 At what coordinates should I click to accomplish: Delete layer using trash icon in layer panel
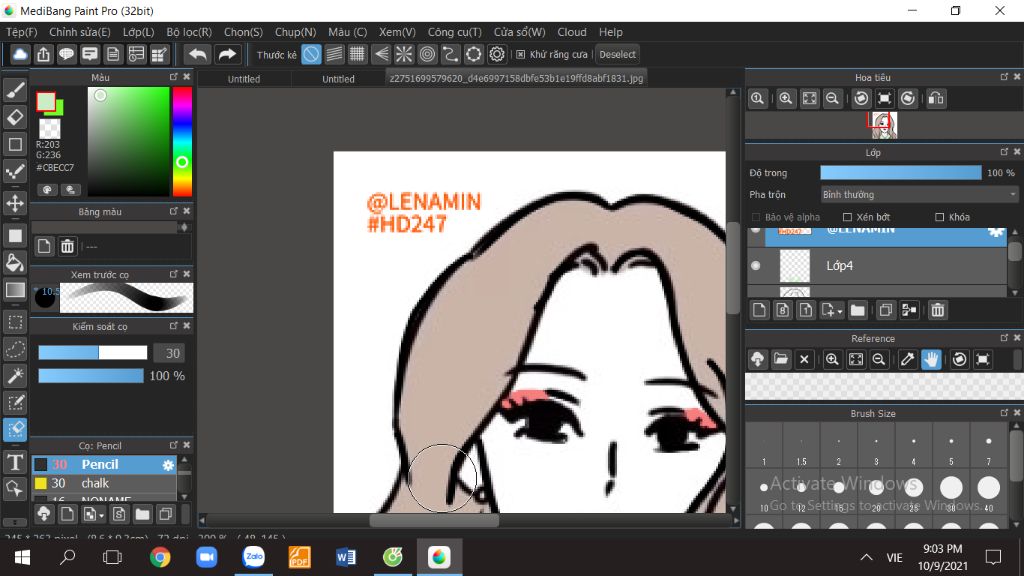[937, 310]
